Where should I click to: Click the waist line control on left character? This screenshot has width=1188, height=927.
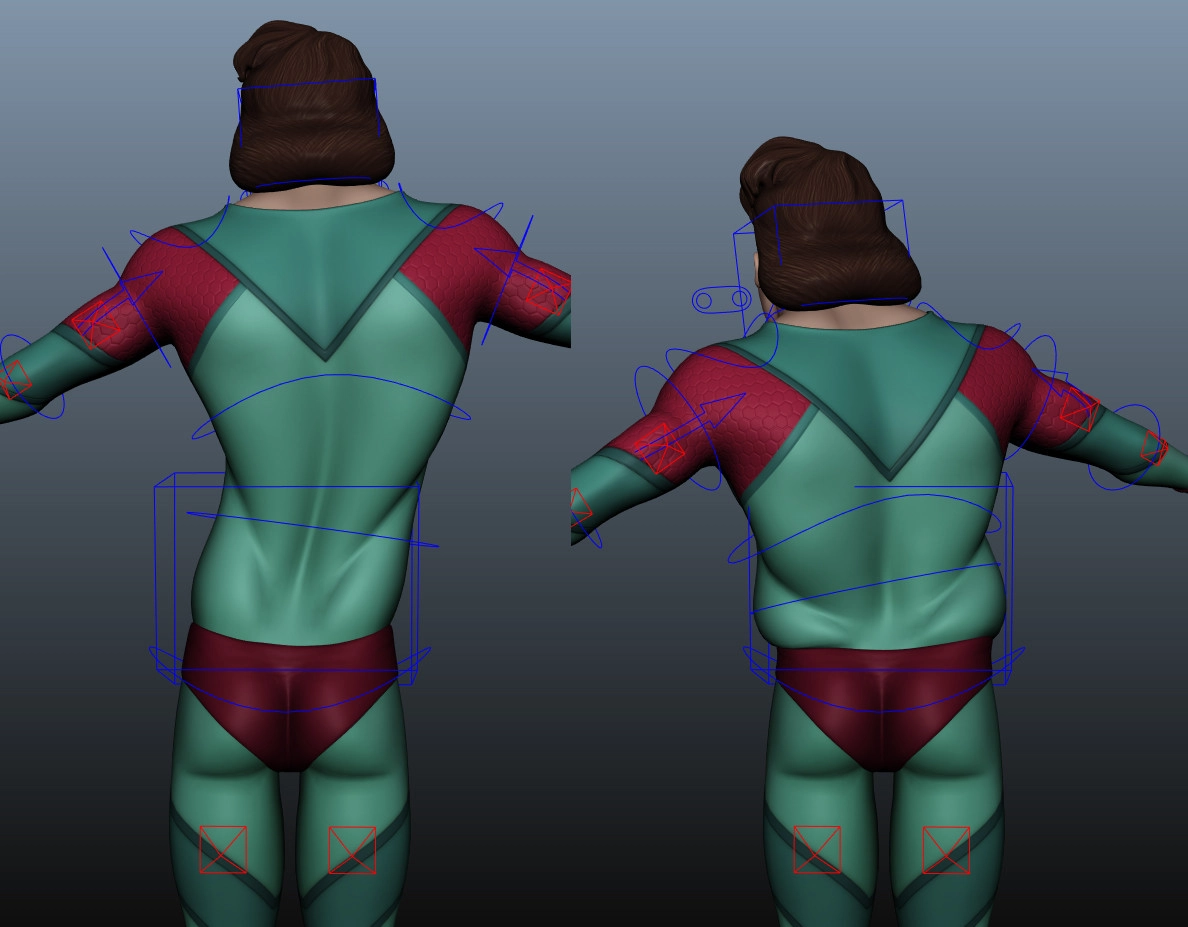312,529
